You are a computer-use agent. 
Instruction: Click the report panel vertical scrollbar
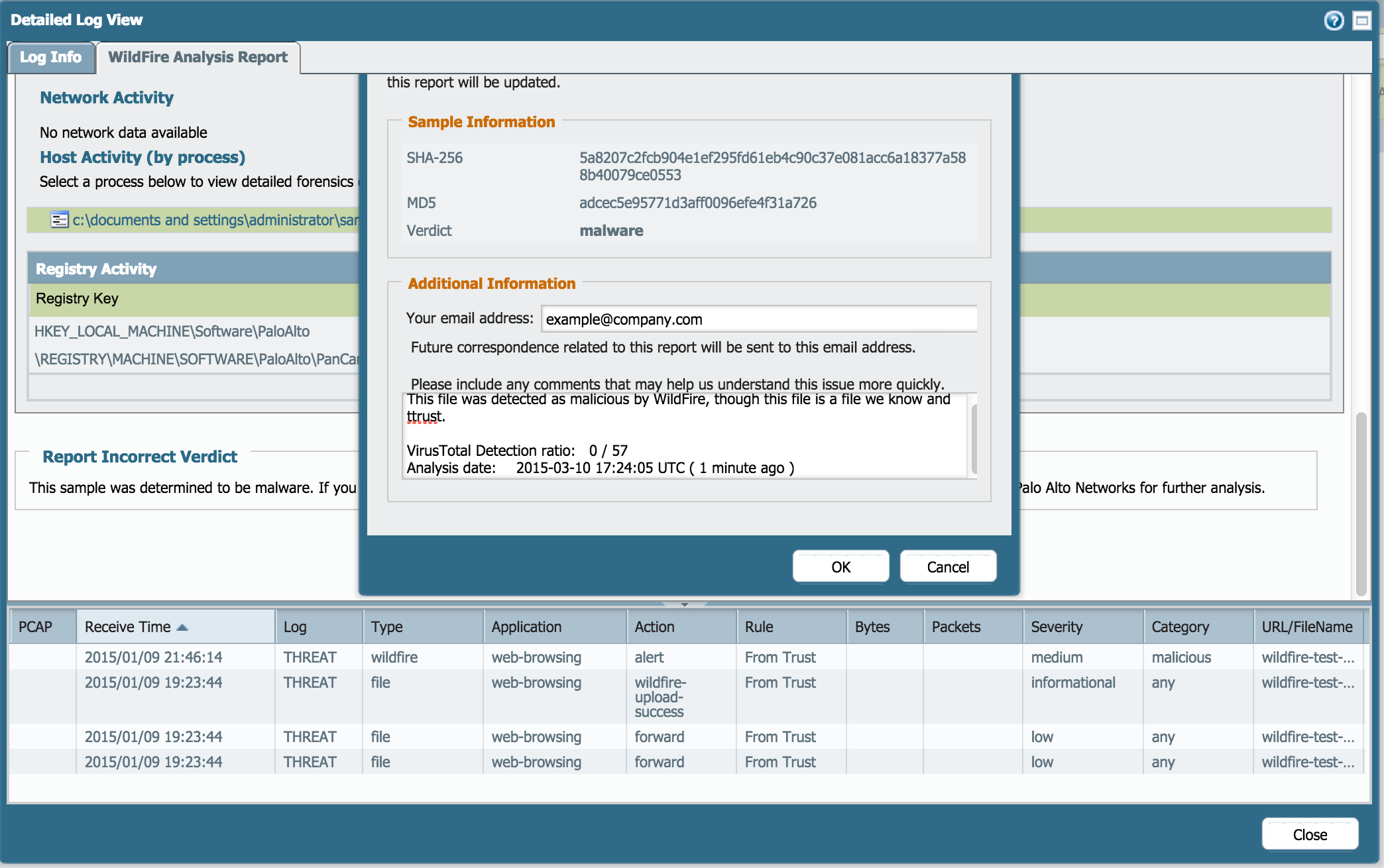[x=1361, y=504]
